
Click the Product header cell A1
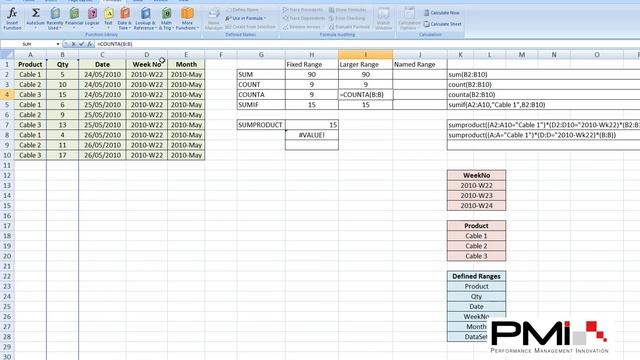click(x=30, y=64)
